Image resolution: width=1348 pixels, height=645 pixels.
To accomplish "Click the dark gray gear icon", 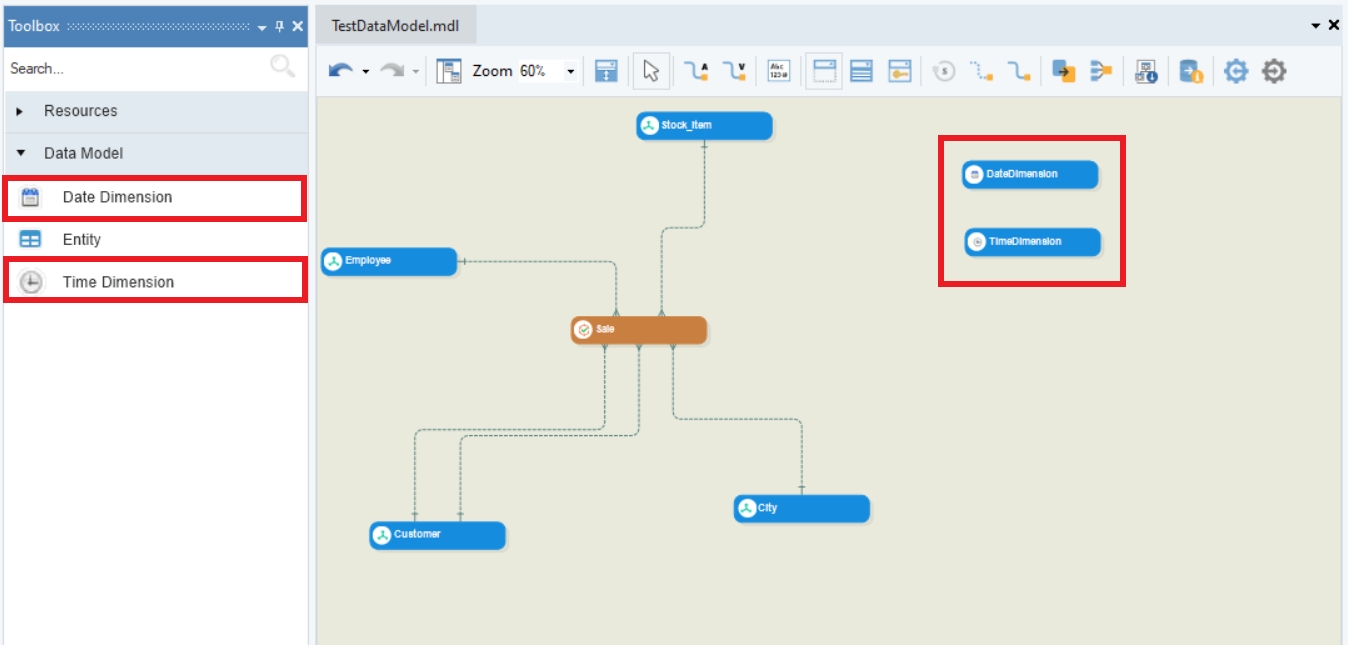I will click(1273, 71).
